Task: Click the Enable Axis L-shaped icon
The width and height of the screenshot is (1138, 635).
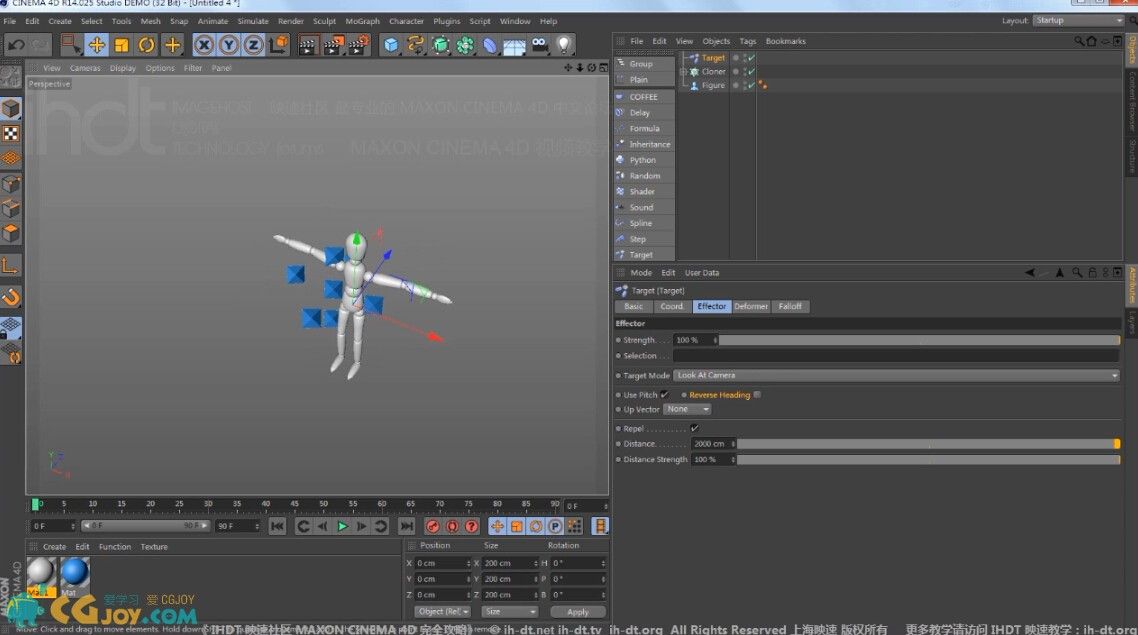Action: click(x=11, y=266)
